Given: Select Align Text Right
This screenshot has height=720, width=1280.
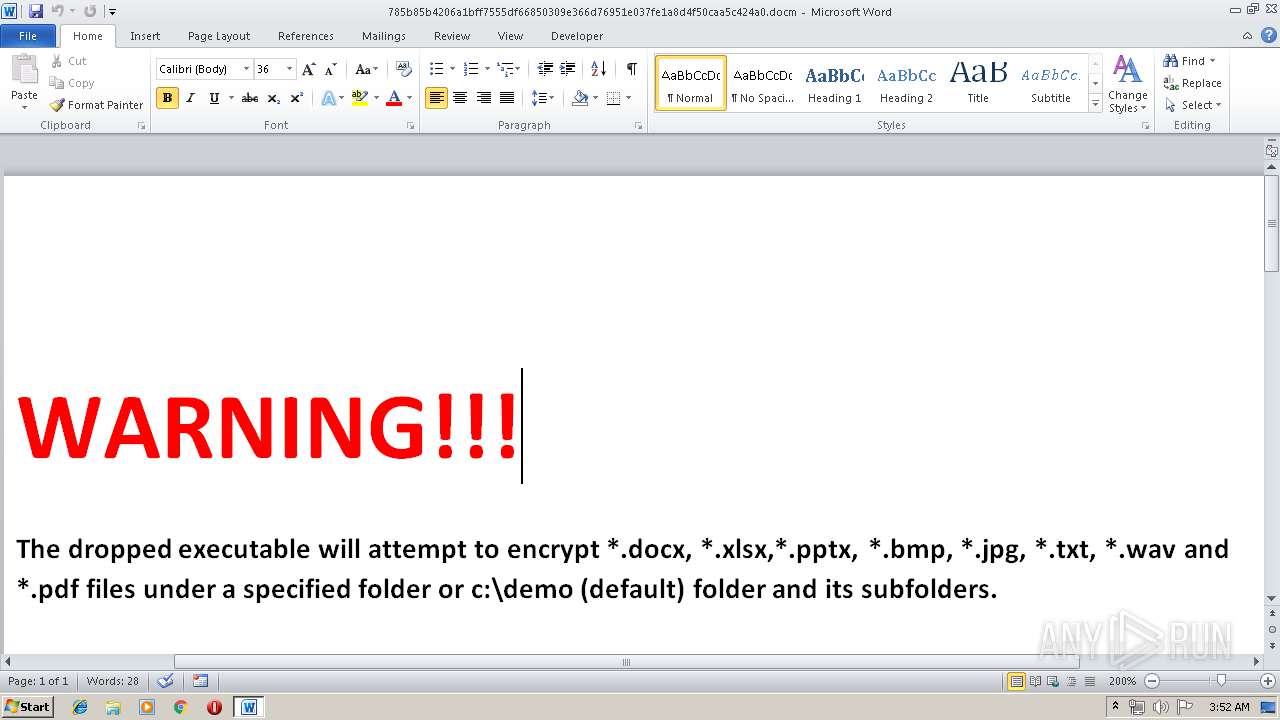Looking at the screenshot, I should click(483, 98).
